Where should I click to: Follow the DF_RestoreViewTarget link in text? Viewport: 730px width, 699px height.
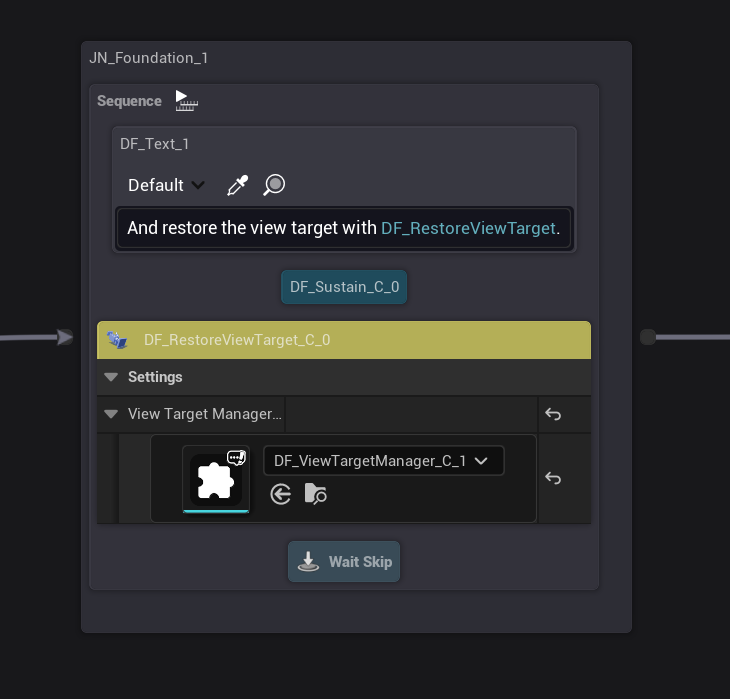tap(467, 228)
